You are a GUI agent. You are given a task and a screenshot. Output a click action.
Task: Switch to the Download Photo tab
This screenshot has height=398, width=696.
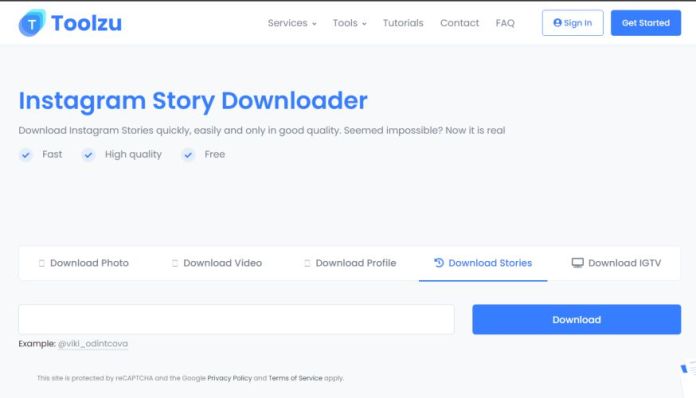(x=84, y=263)
